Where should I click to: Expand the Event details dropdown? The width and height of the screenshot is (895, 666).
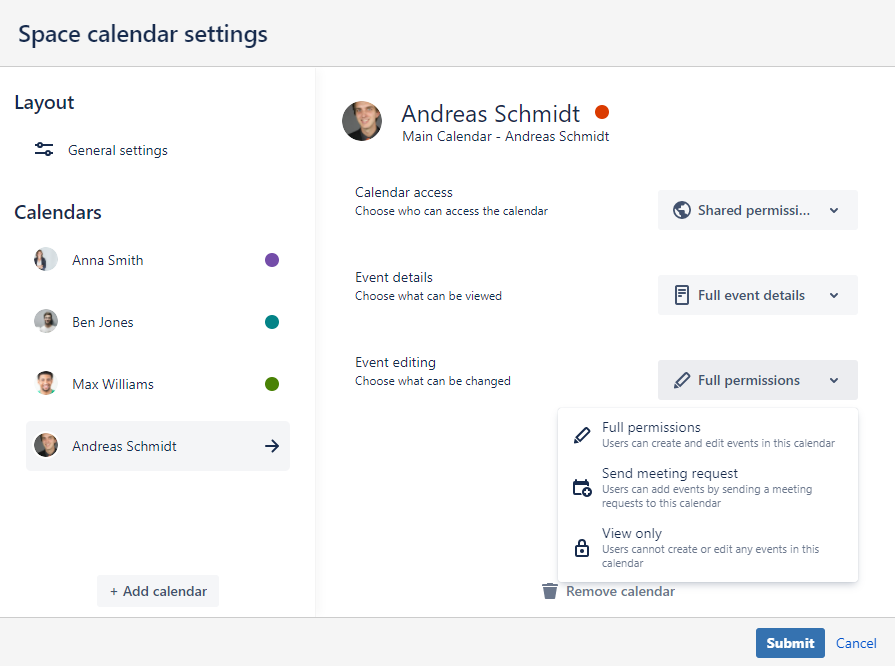757,295
